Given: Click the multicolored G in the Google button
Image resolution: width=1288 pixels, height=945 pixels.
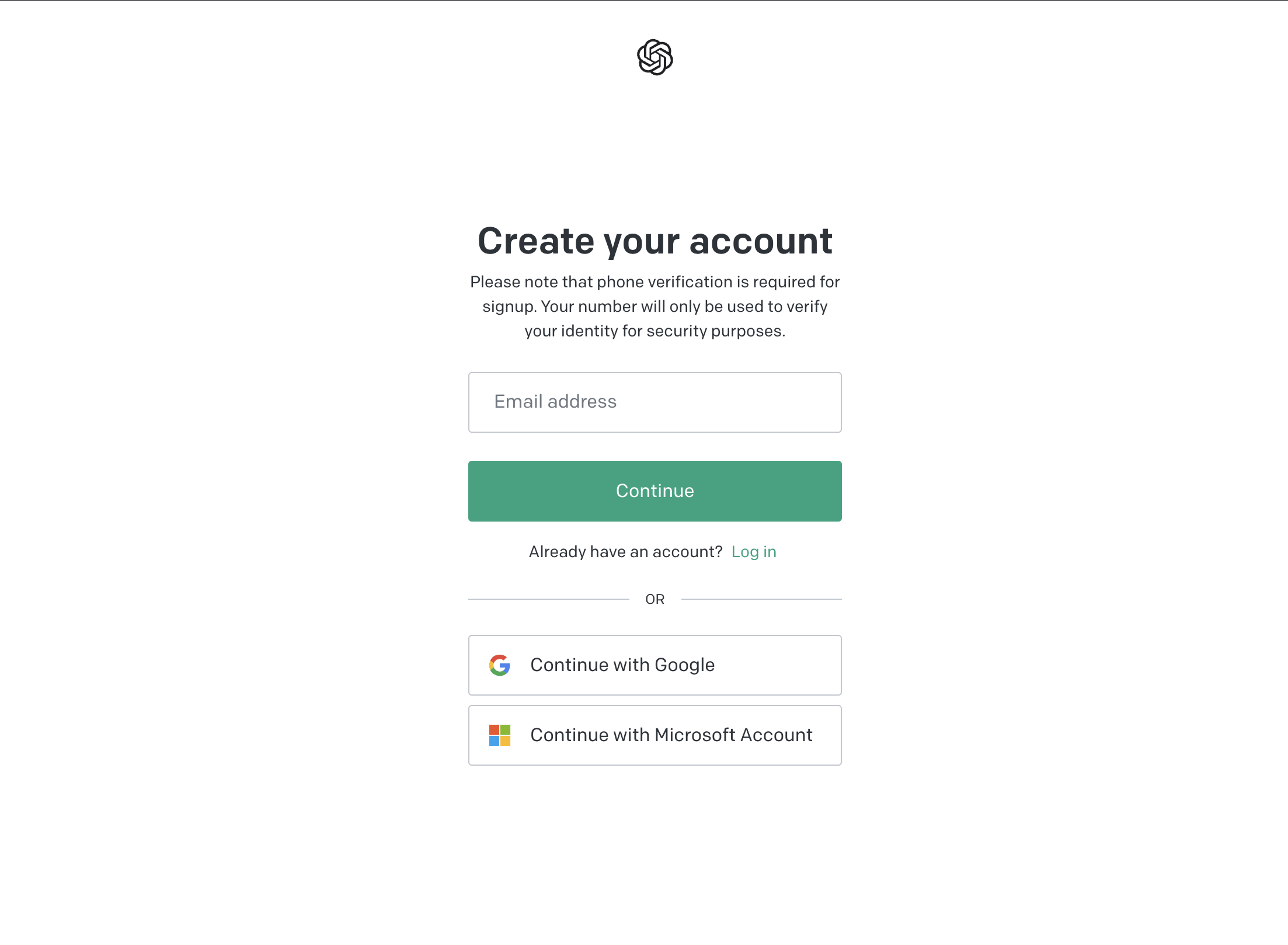Looking at the screenshot, I should 499,665.
